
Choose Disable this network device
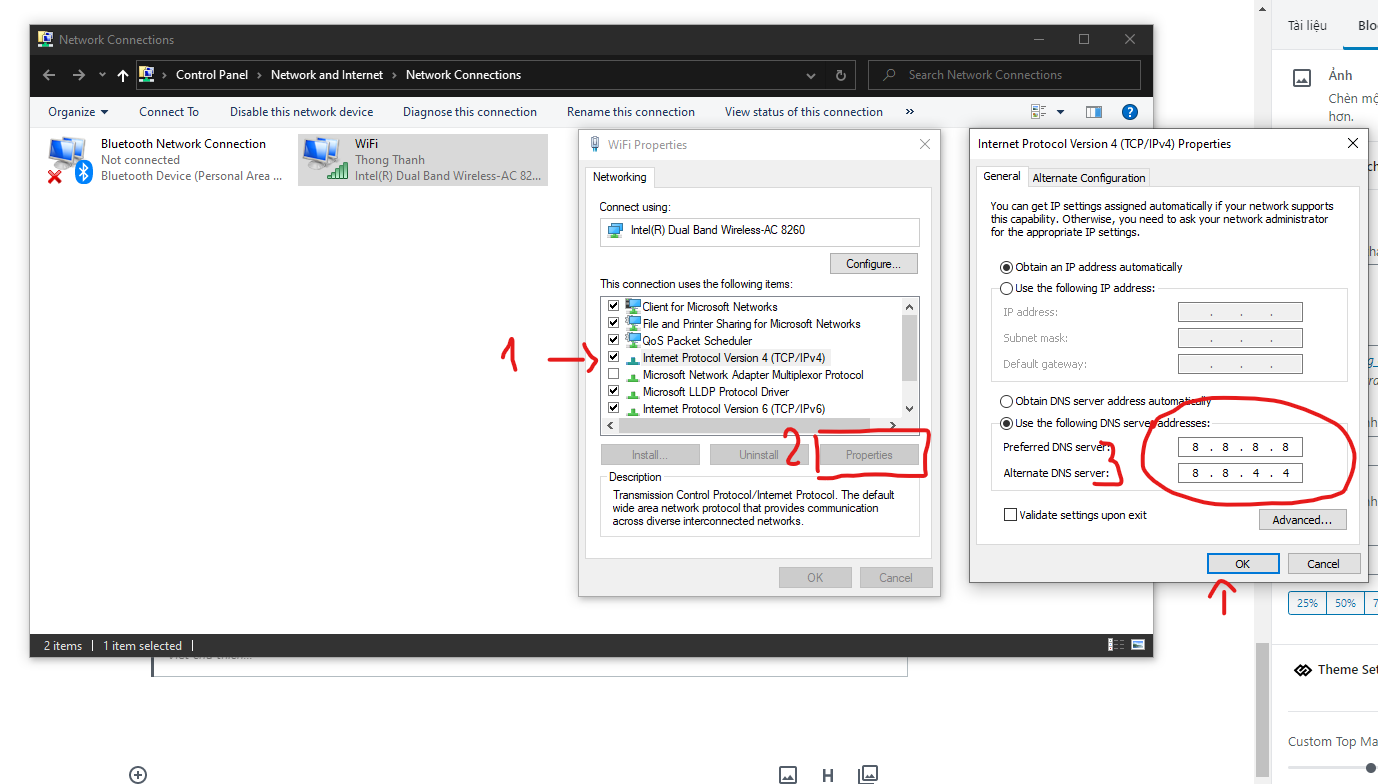click(x=301, y=112)
